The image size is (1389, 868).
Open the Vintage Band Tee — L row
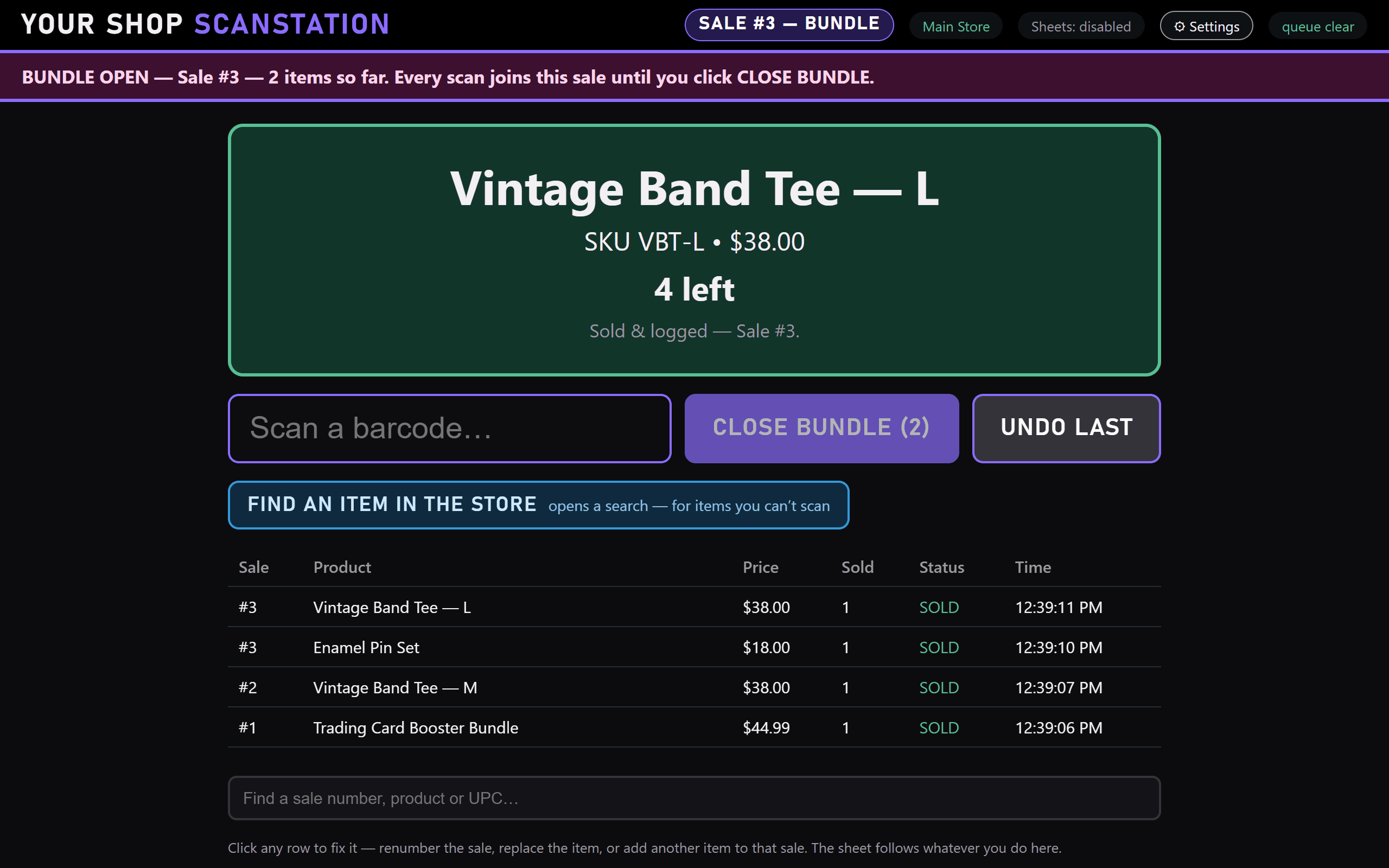694,607
